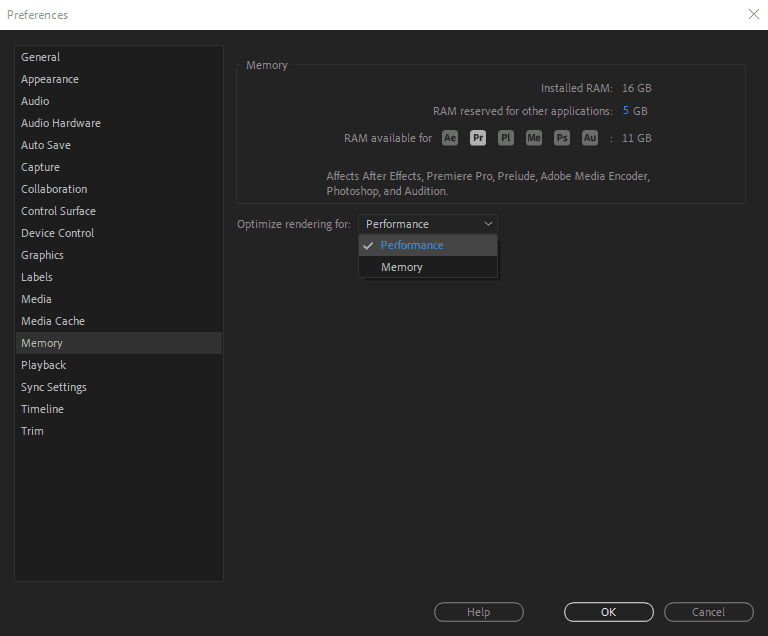Switch to Audio Hardware preferences

click(61, 123)
